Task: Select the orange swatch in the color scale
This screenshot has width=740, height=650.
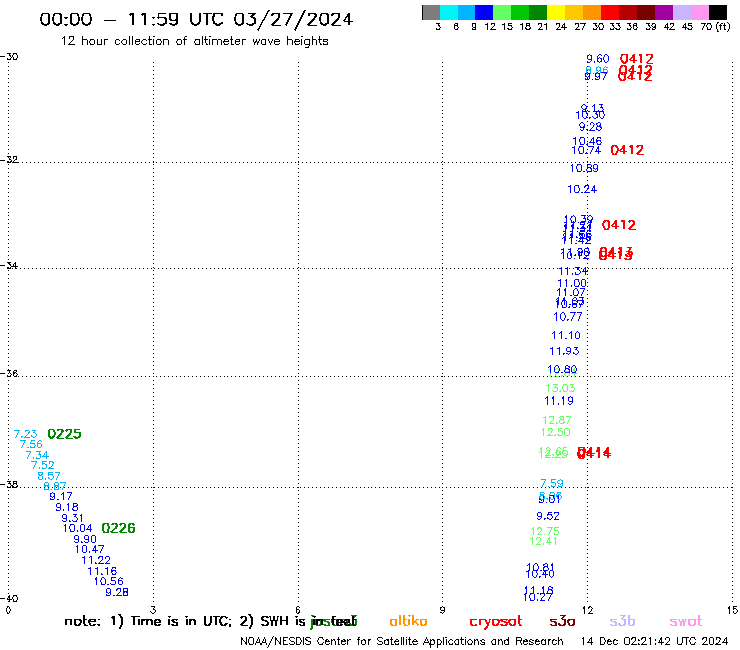Action: pos(592,12)
